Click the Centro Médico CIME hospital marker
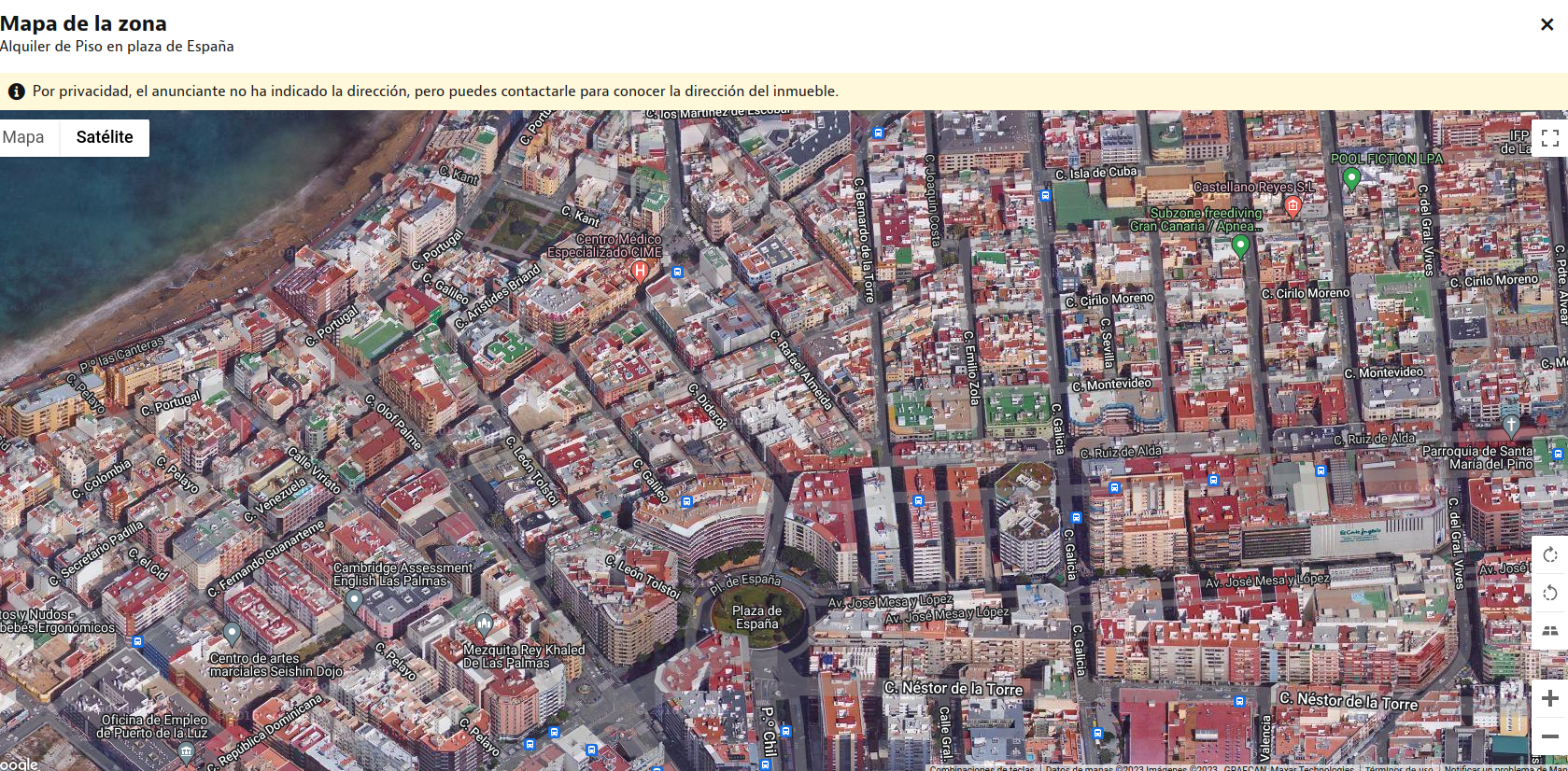The height and width of the screenshot is (771, 1568). click(640, 271)
